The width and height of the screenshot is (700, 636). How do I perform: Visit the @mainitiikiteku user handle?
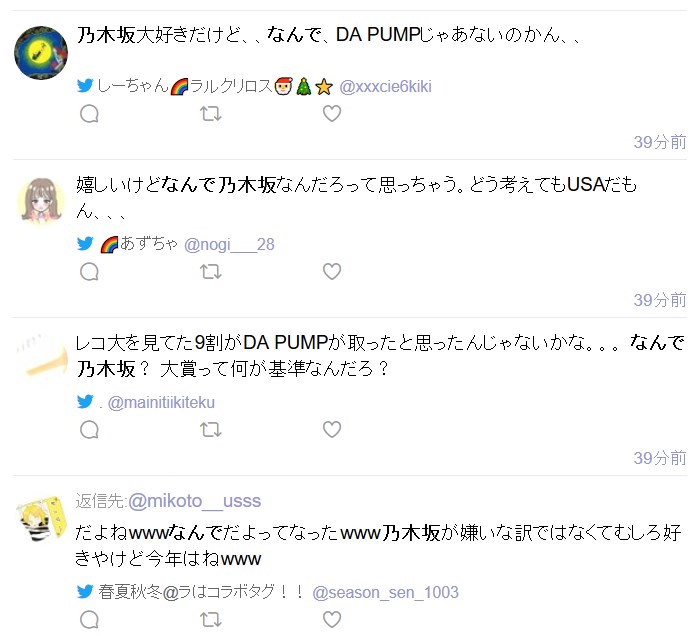coord(161,403)
